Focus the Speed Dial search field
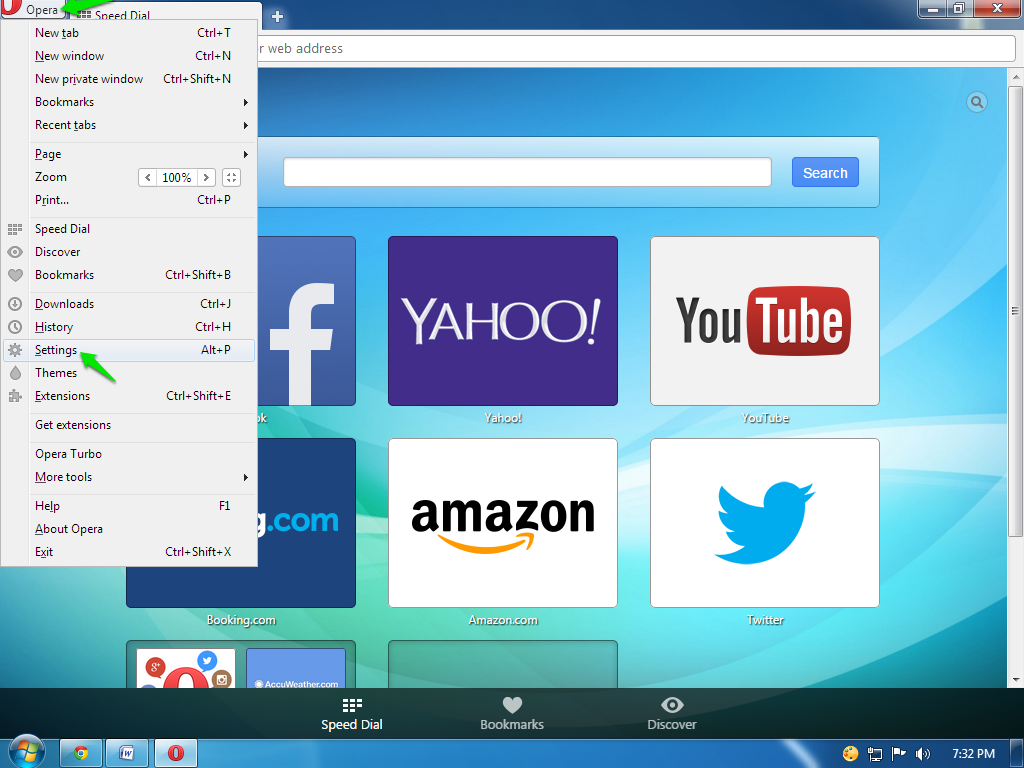The height and width of the screenshot is (768, 1024). (x=527, y=172)
